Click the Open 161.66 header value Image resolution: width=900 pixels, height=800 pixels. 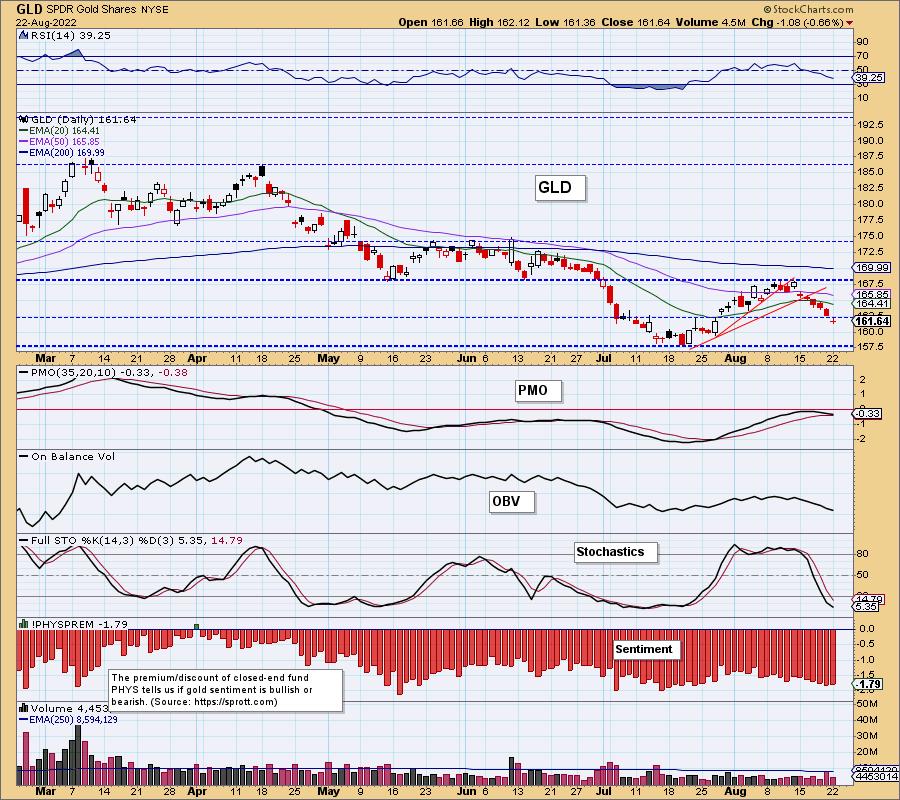[x=431, y=22]
